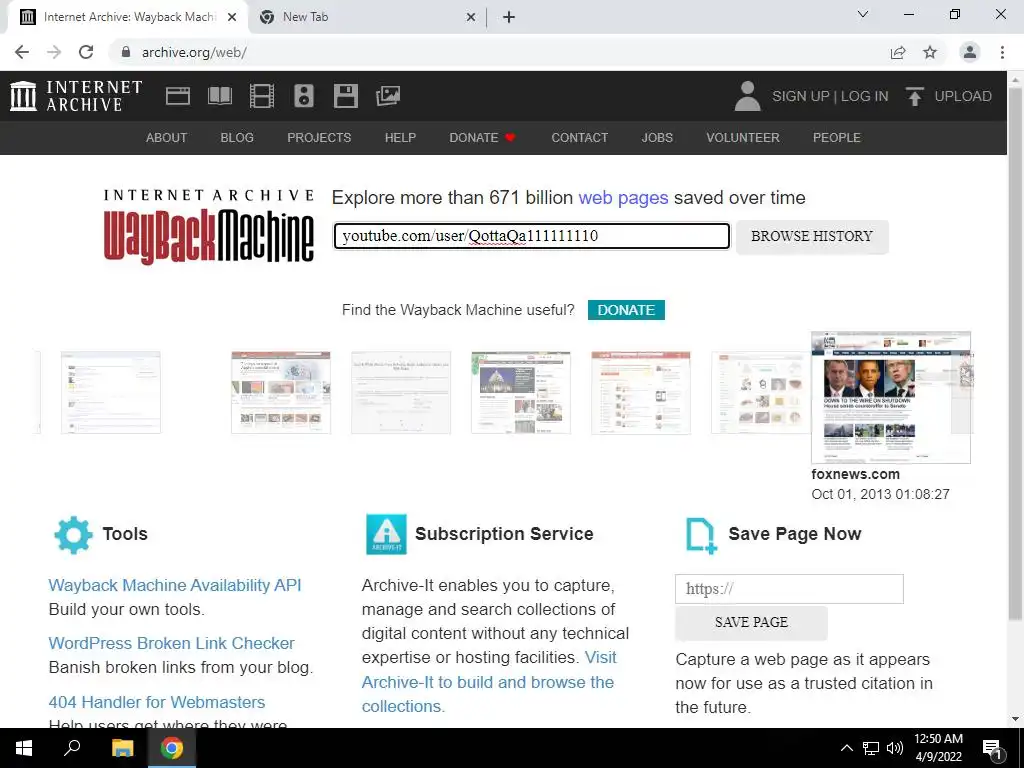
Task: Open the Internet Archive home logo
Action: click(x=76, y=96)
